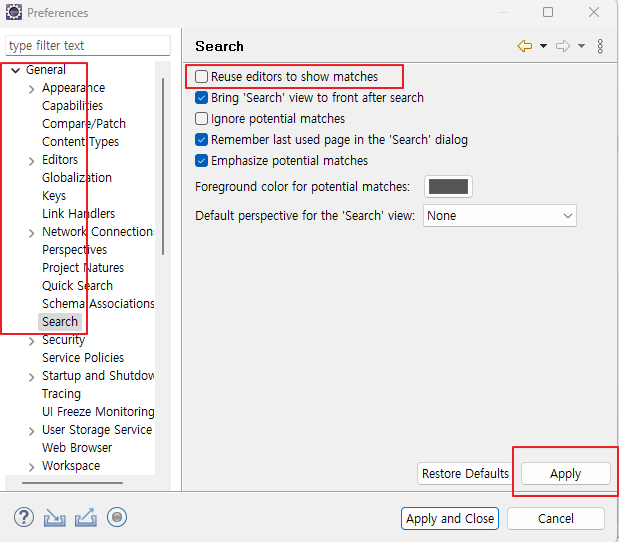Click the Help question mark icon

(x=24, y=517)
